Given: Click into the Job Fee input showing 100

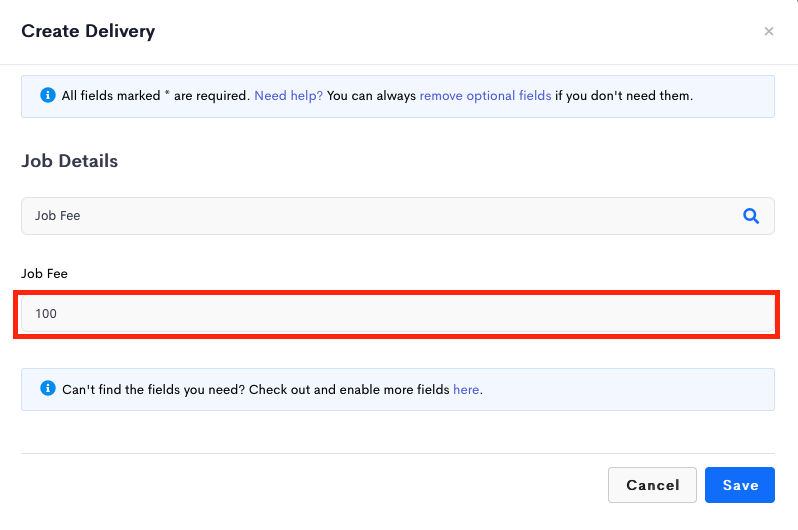Looking at the screenshot, I should pos(397,314).
